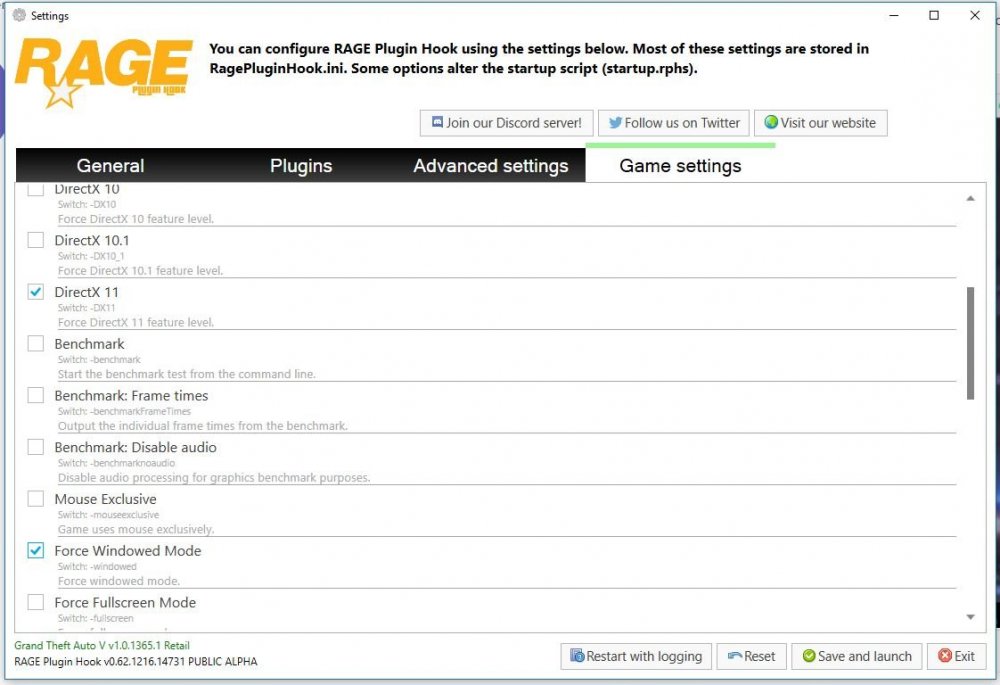Screen dimensions: 1000x685
Task: Click the scroll up arrow of the list
Action: (x=970, y=198)
